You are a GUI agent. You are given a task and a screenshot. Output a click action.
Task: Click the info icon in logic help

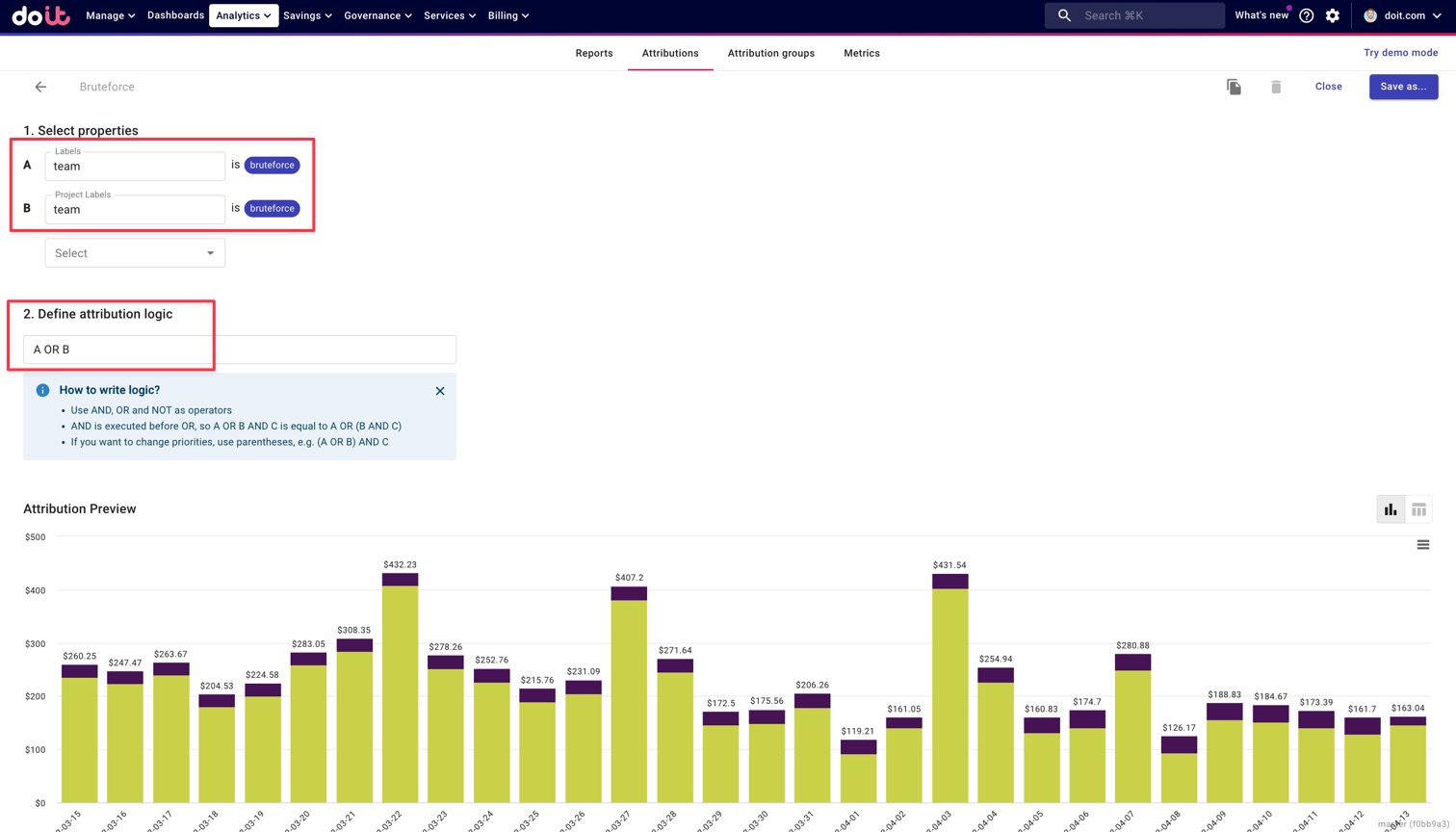pyautogui.click(x=42, y=390)
